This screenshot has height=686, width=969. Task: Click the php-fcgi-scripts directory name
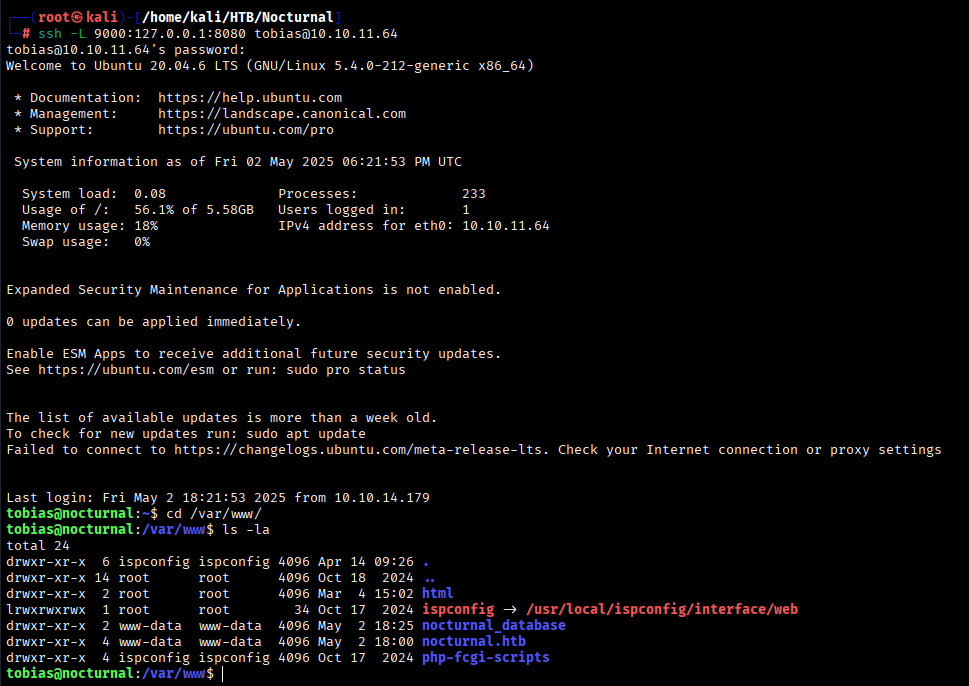coord(486,657)
